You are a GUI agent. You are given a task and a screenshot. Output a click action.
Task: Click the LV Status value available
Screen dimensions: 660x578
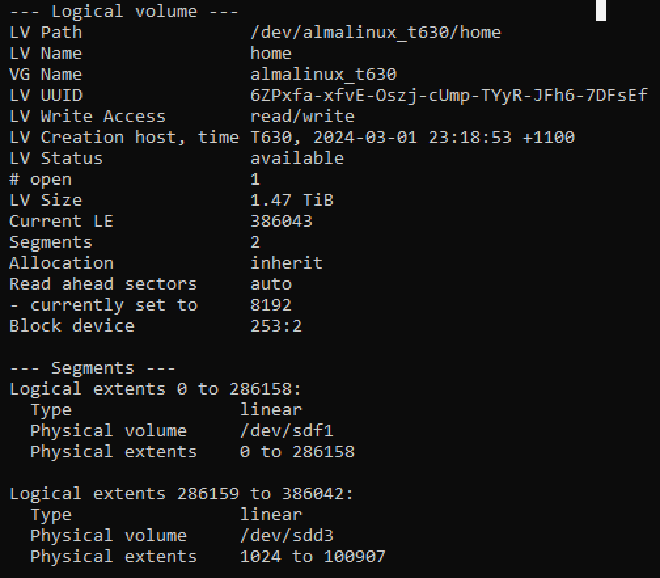click(297, 159)
